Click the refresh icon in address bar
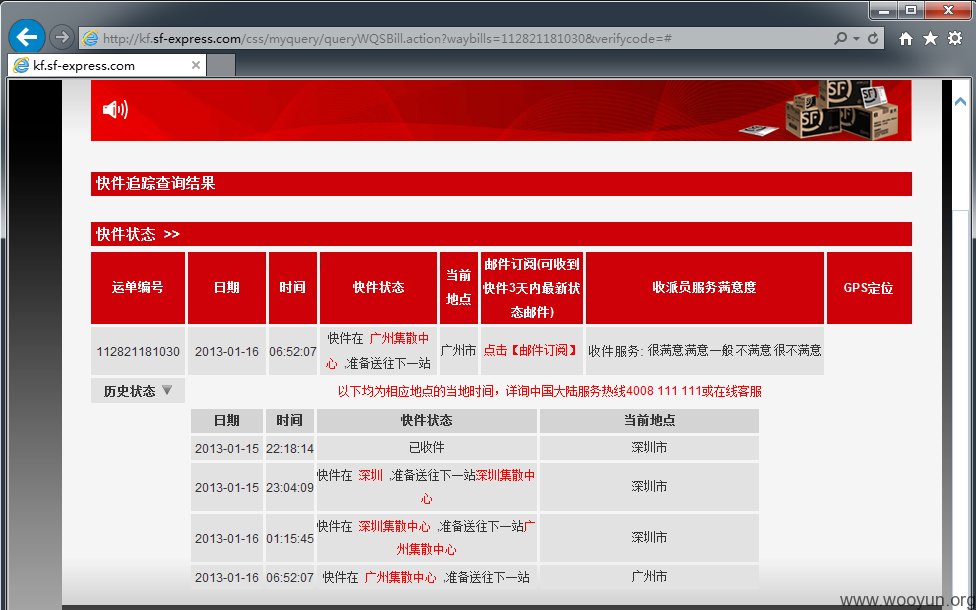 click(873, 39)
